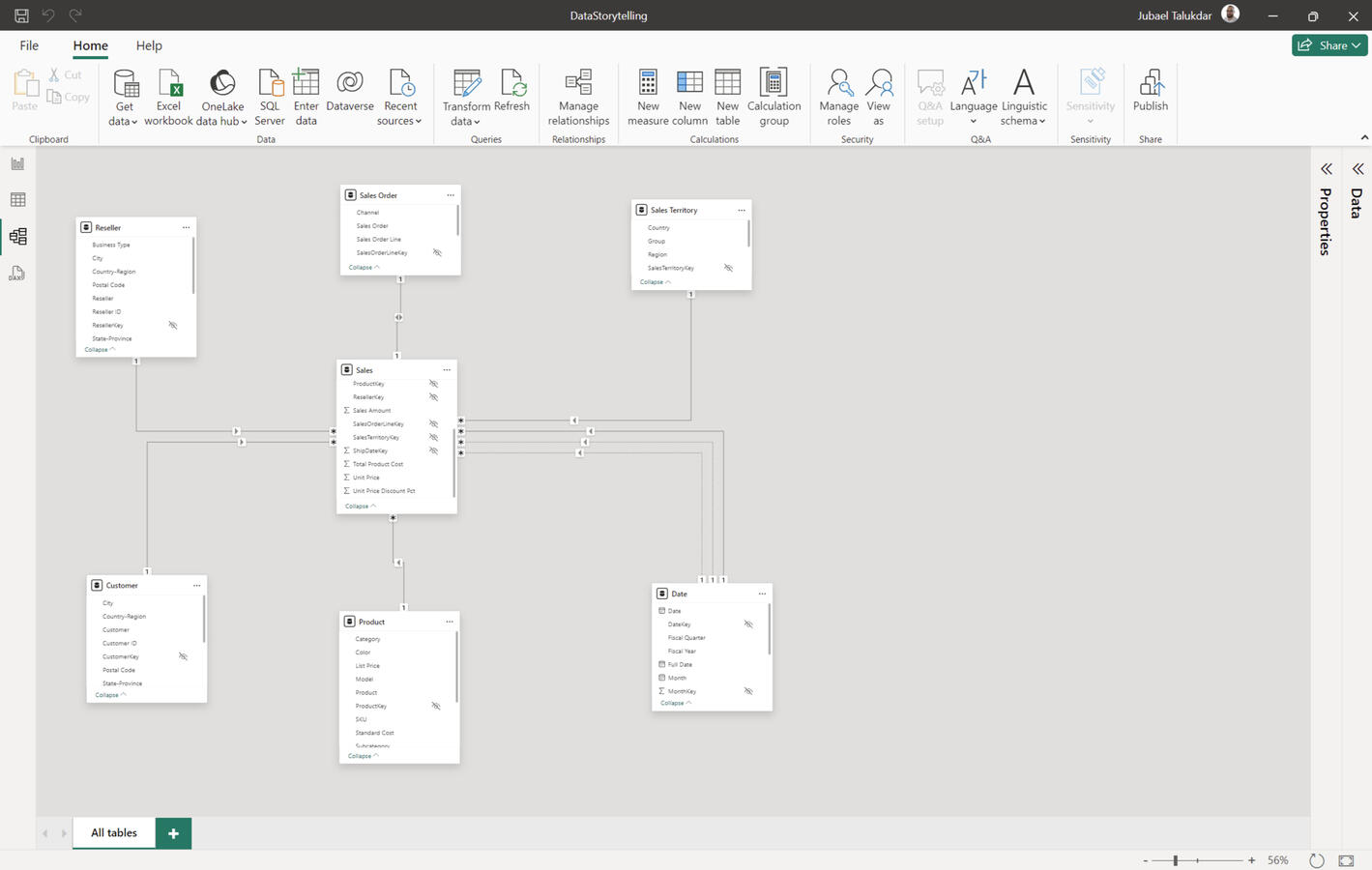Image resolution: width=1372 pixels, height=870 pixels.
Task: Open the Get data source picker
Action: click(x=124, y=98)
